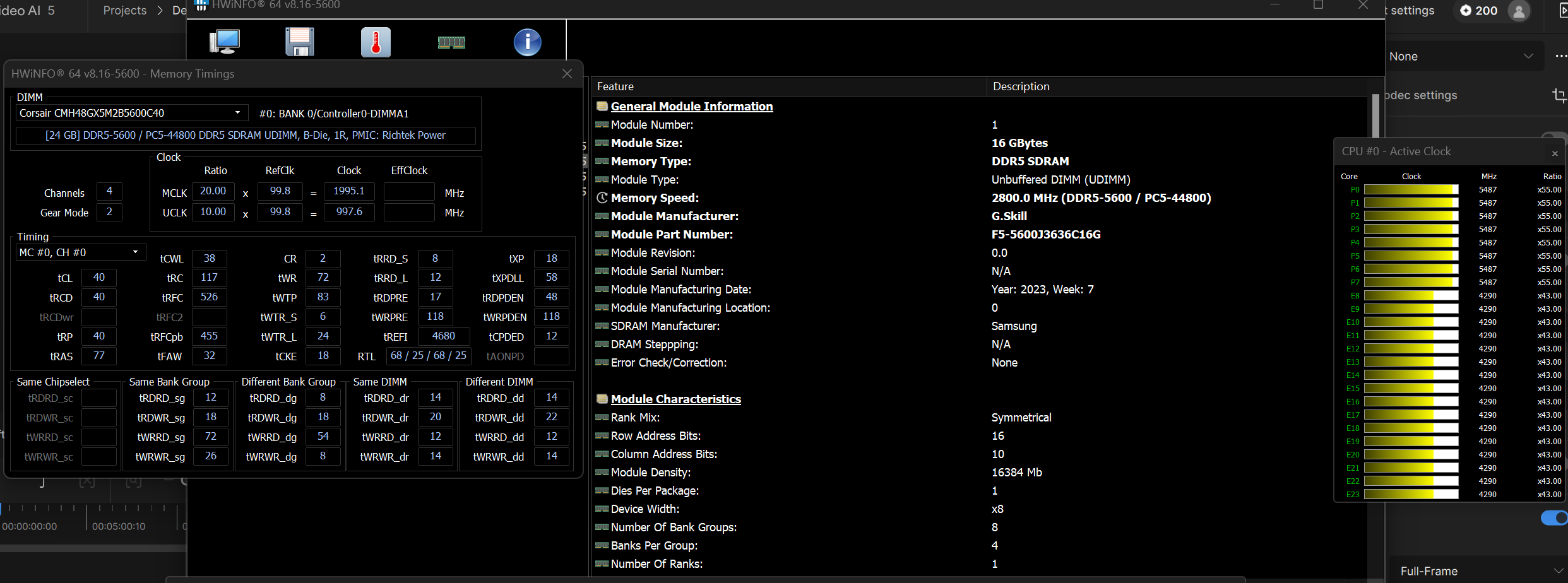Go to Projects in the breadcrumb
Viewport: 1568px width, 583px height.
pos(124,11)
